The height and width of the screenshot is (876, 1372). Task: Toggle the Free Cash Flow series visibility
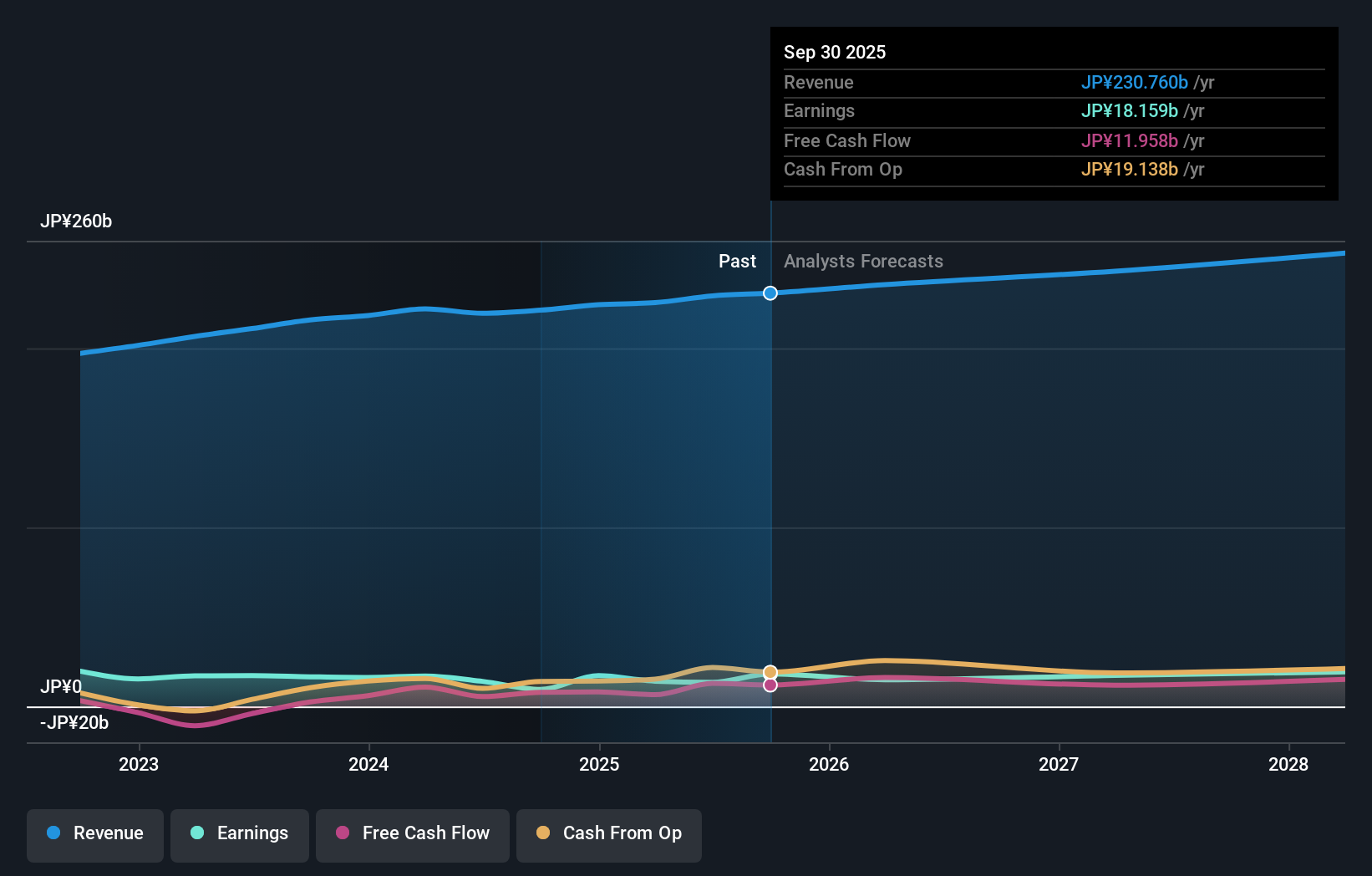(x=412, y=833)
